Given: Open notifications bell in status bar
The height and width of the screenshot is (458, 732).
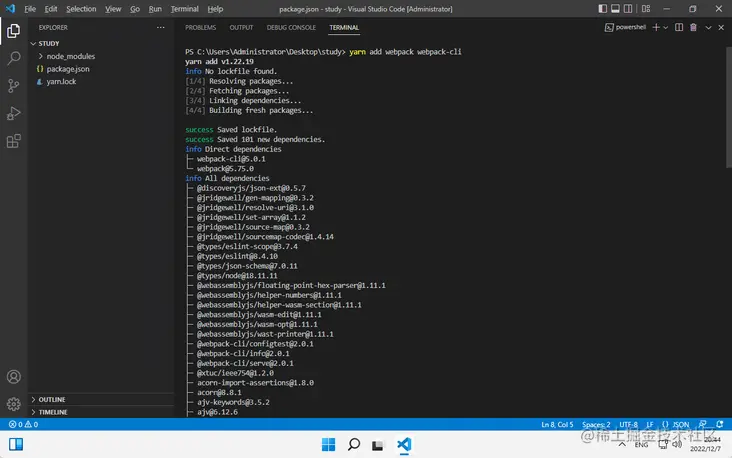Looking at the screenshot, I should (720, 424).
